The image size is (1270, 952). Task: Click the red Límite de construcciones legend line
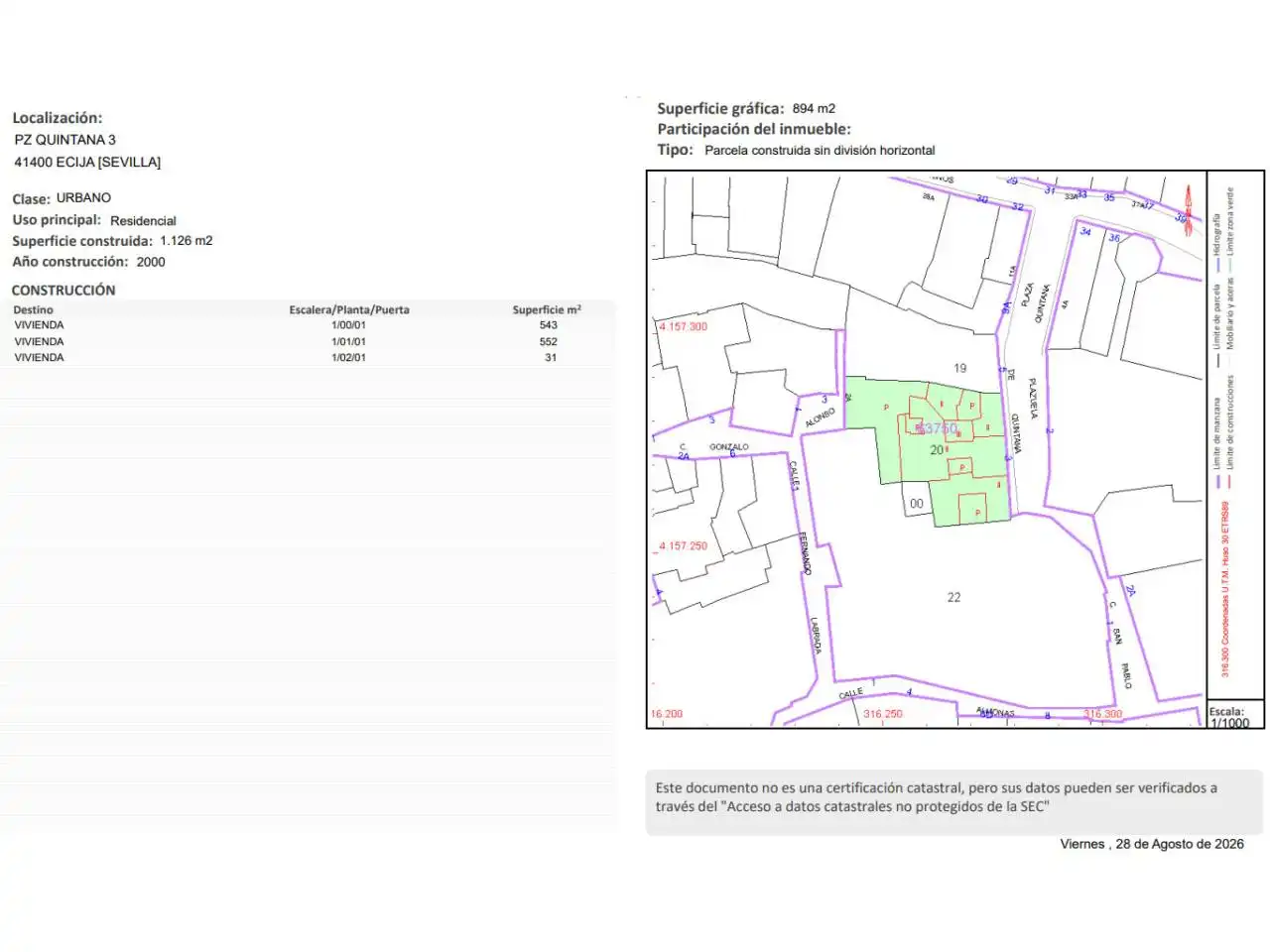(1230, 482)
